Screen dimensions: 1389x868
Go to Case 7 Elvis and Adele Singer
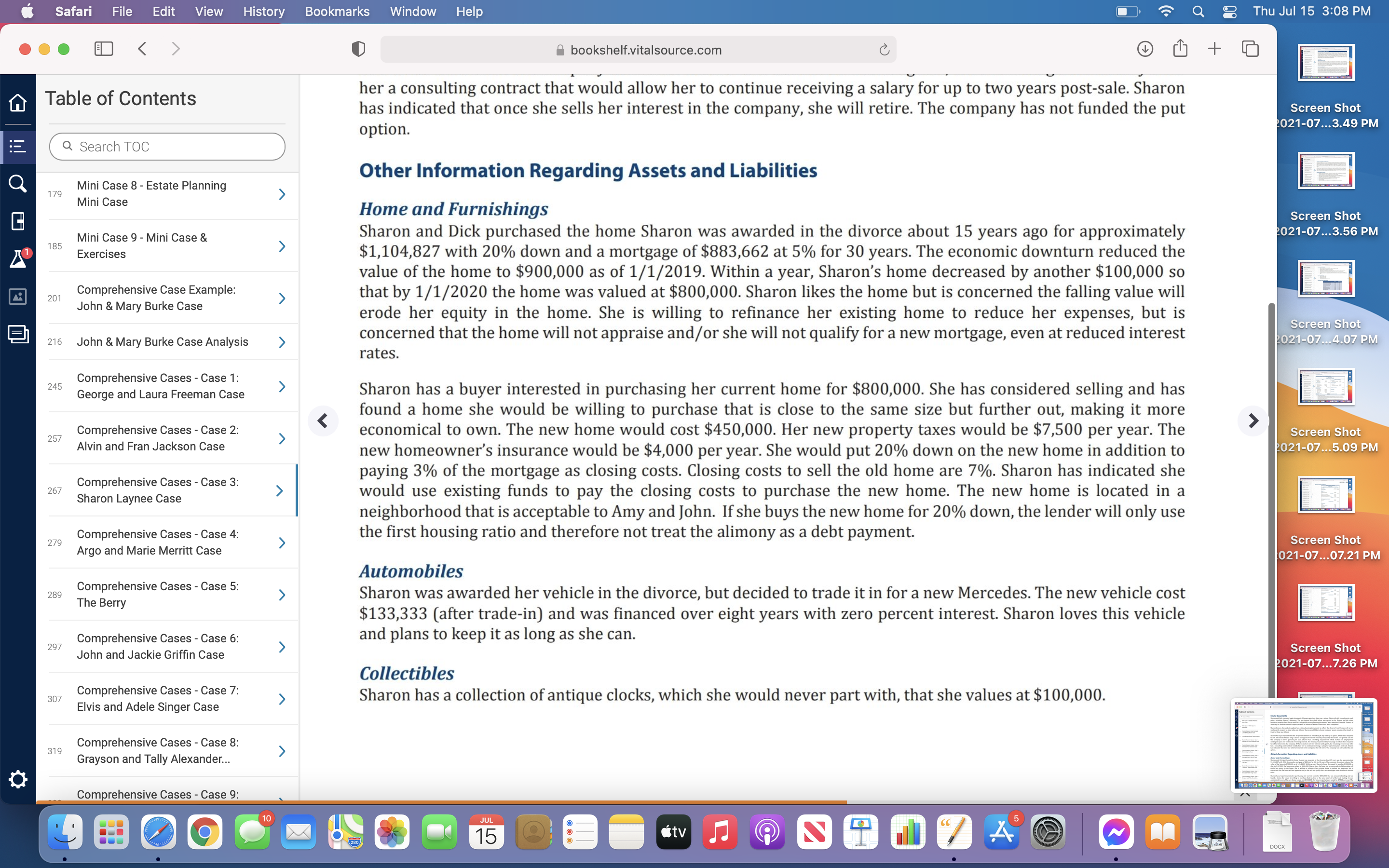click(168, 699)
